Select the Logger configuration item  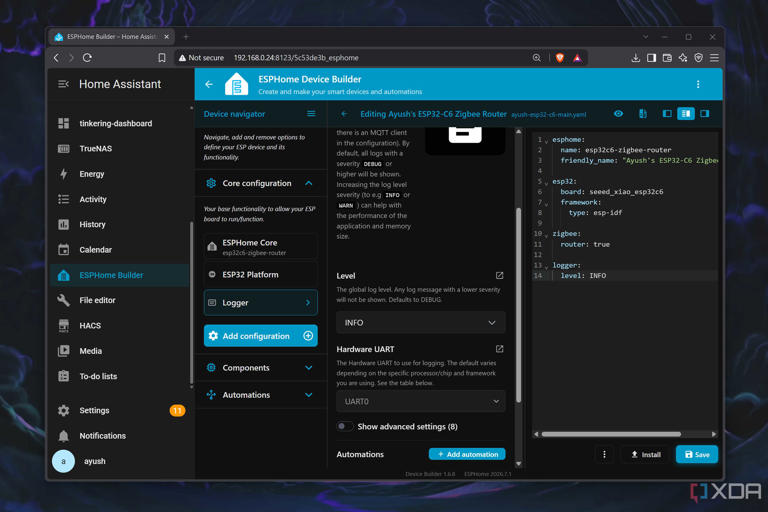pos(261,303)
